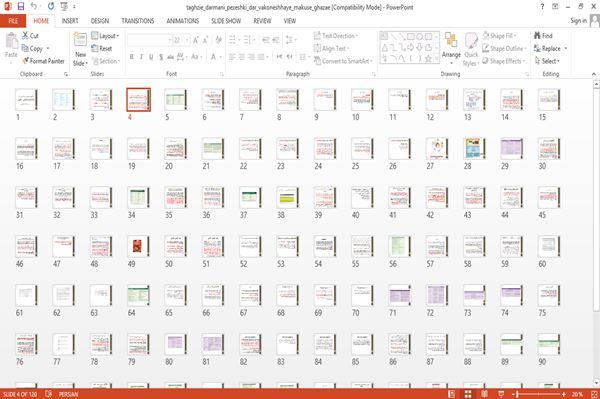Click Decrease List Level icon
Viewport: 600px width, 399px height.
[266, 40]
